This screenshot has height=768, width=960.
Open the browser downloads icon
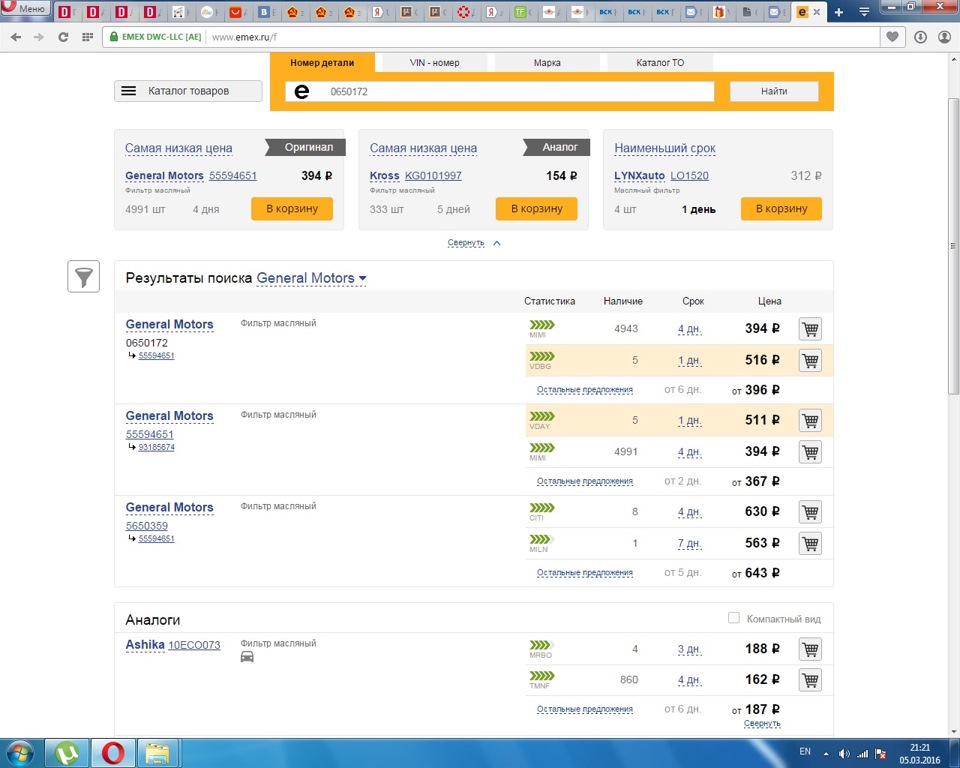(x=920, y=37)
